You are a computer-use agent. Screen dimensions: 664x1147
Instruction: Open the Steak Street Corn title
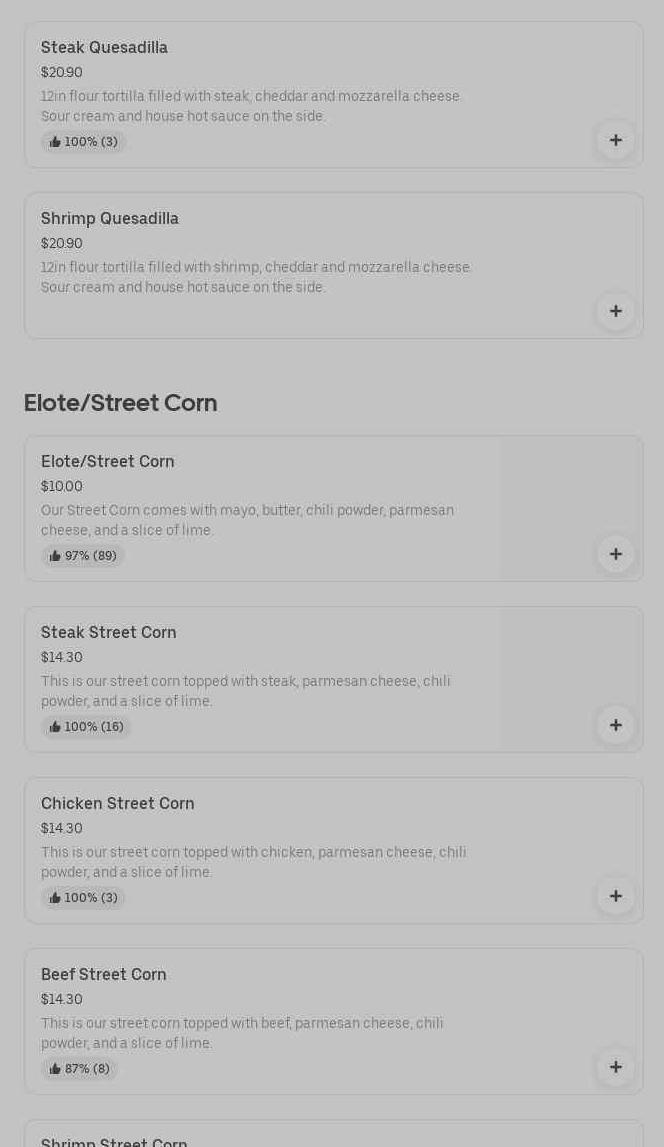(x=109, y=632)
